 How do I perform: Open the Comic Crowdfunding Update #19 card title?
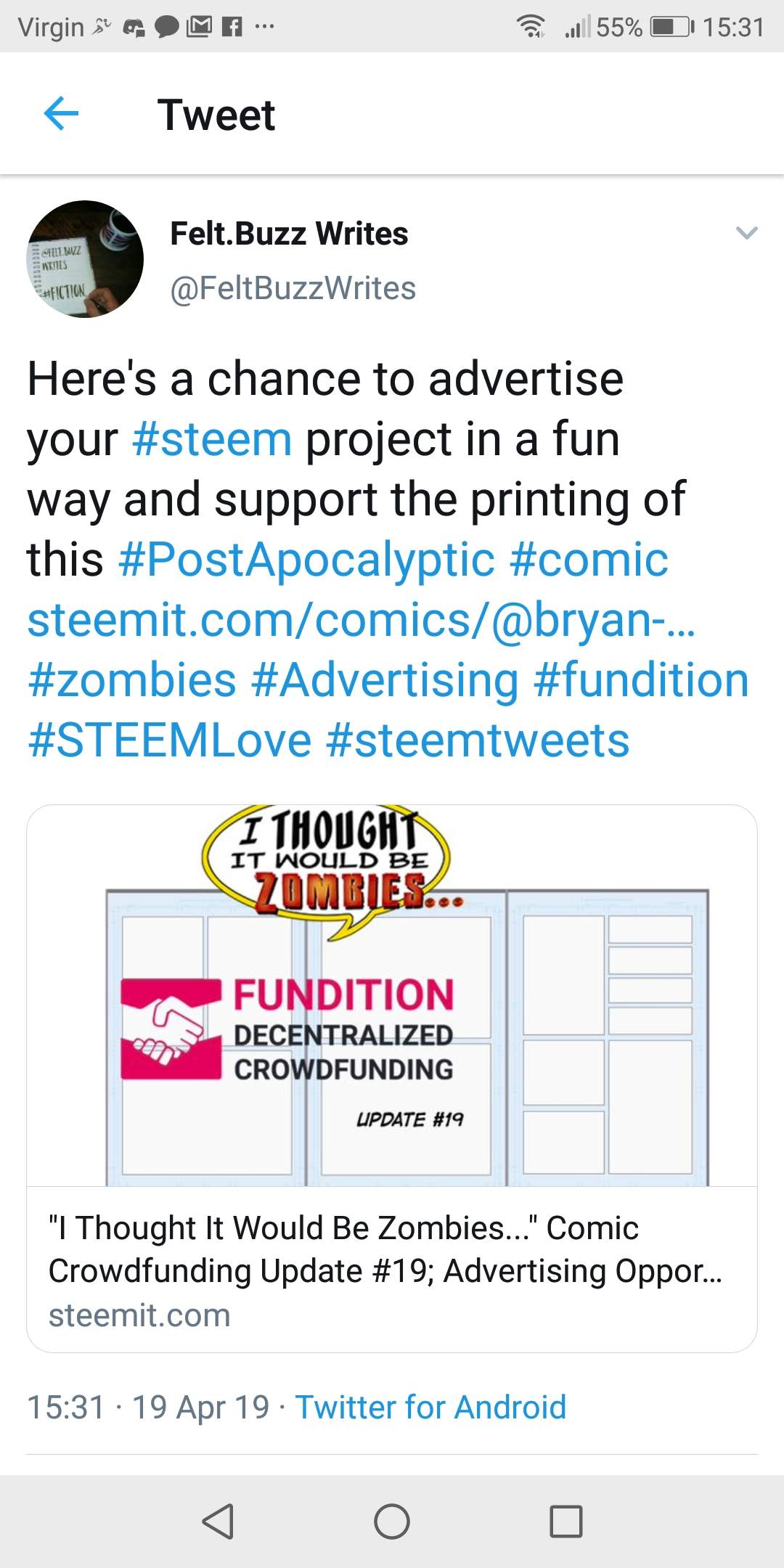[385, 1249]
